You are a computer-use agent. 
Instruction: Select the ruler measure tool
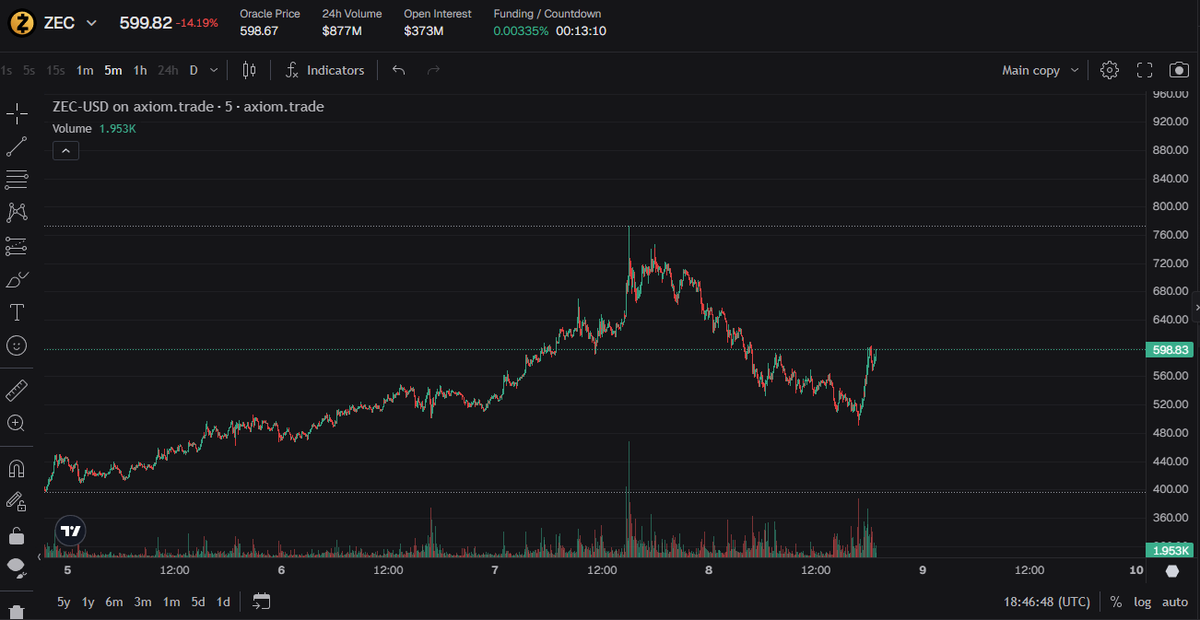pyautogui.click(x=17, y=390)
